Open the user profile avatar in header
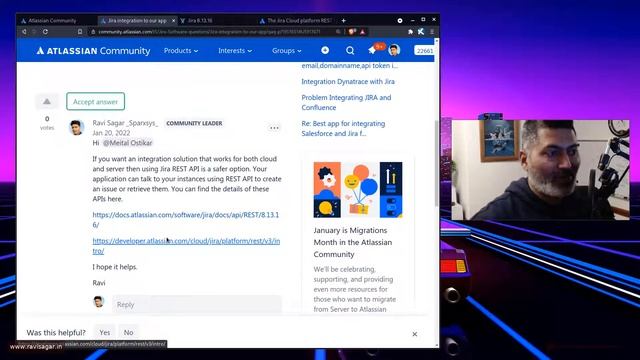 tap(394, 50)
